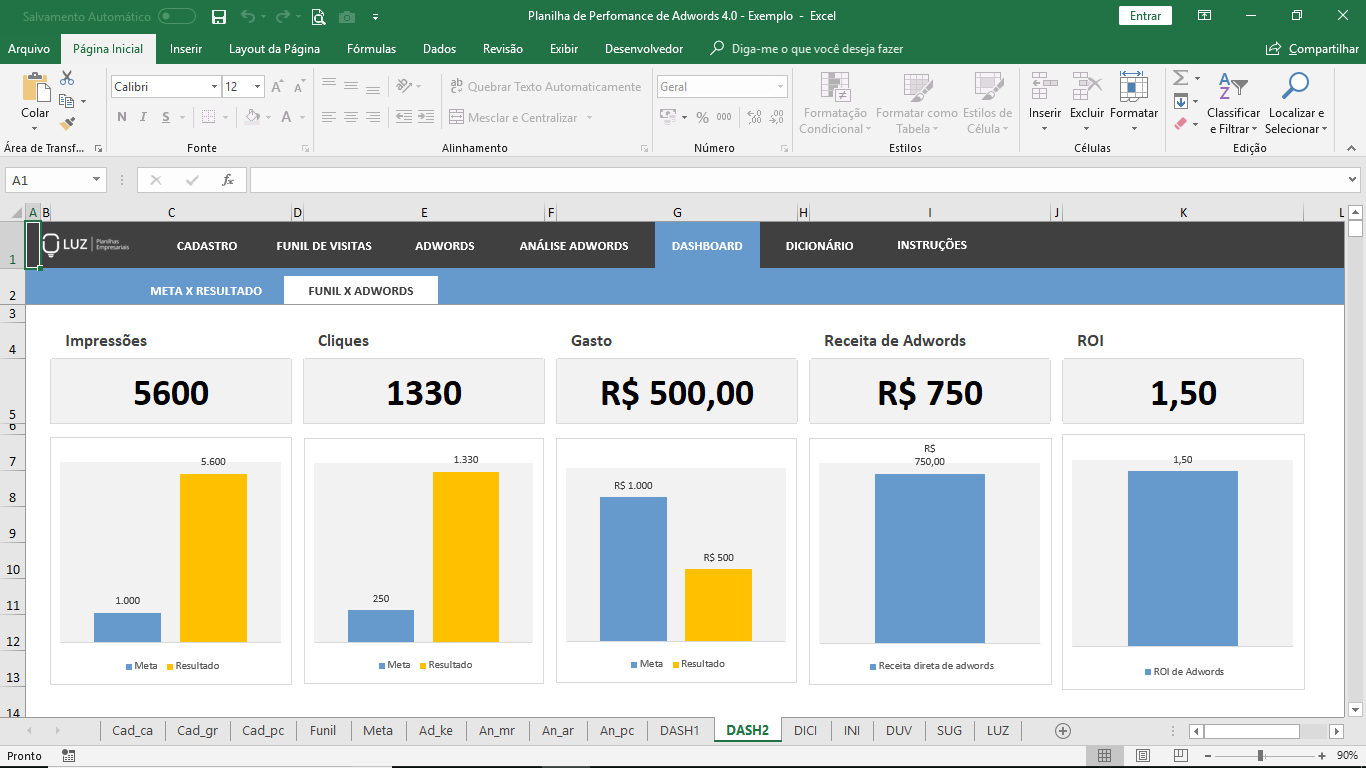This screenshot has width=1366, height=768.
Task: Click the Diga-me search field
Action: pos(807,49)
